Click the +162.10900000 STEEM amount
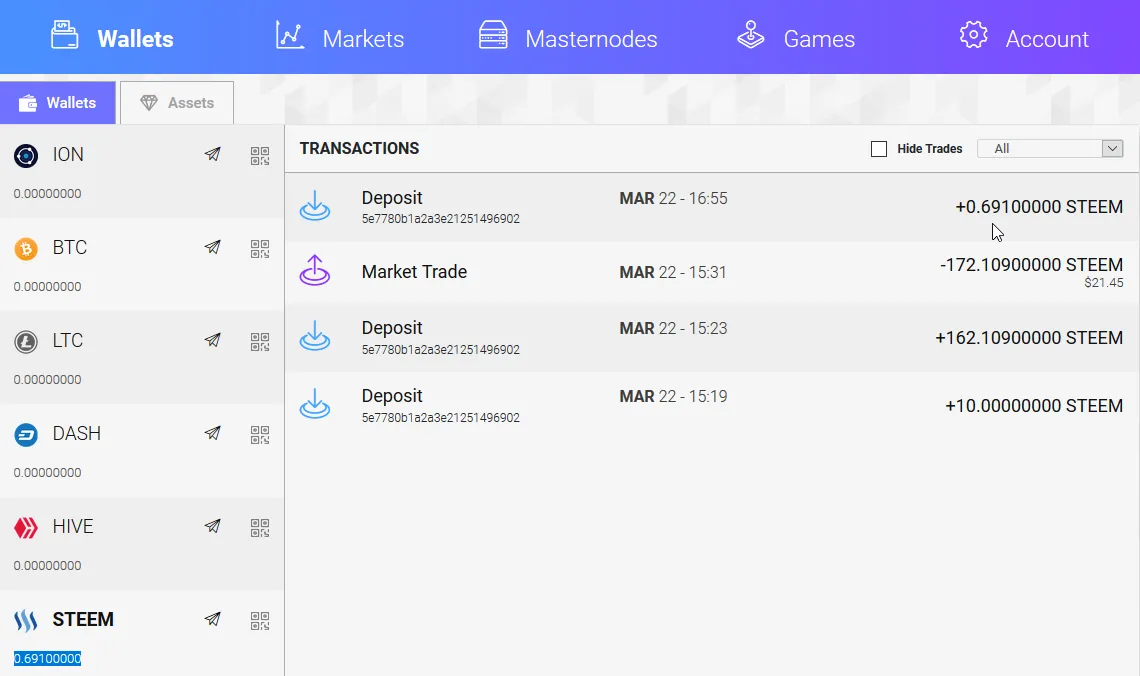The width and height of the screenshot is (1140, 676). (x=1029, y=338)
